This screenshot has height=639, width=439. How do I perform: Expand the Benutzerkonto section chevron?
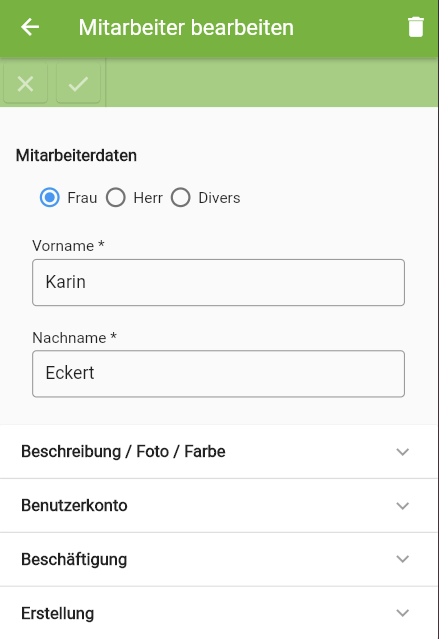tap(403, 505)
